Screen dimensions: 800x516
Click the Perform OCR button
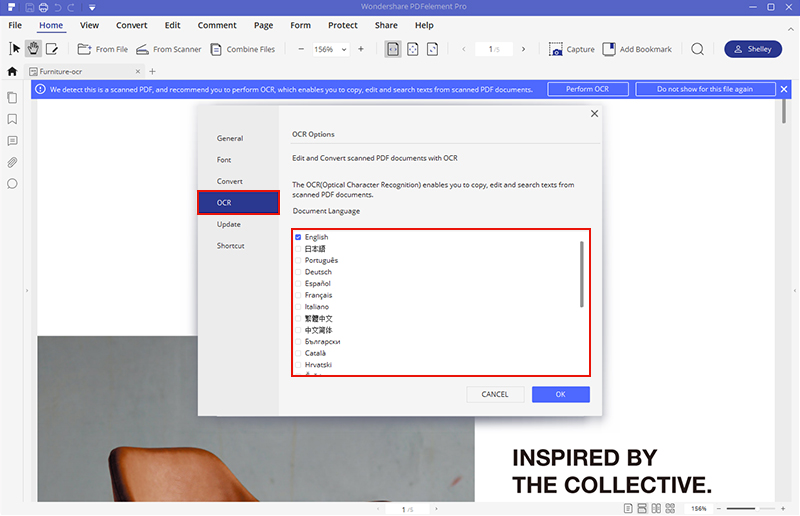click(x=588, y=89)
